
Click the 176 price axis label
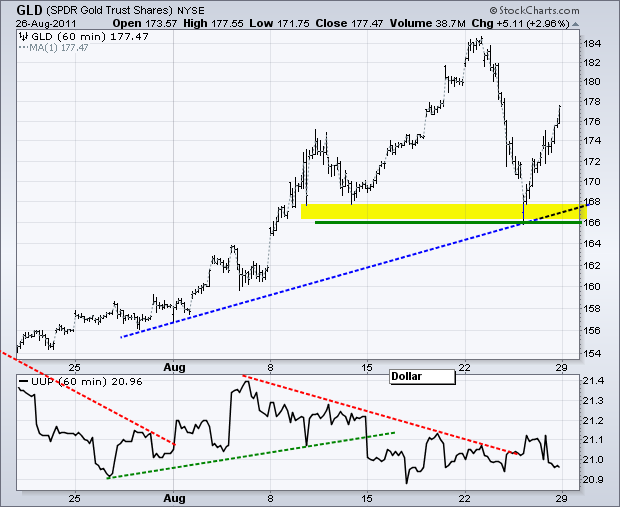(x=592, y=121)
